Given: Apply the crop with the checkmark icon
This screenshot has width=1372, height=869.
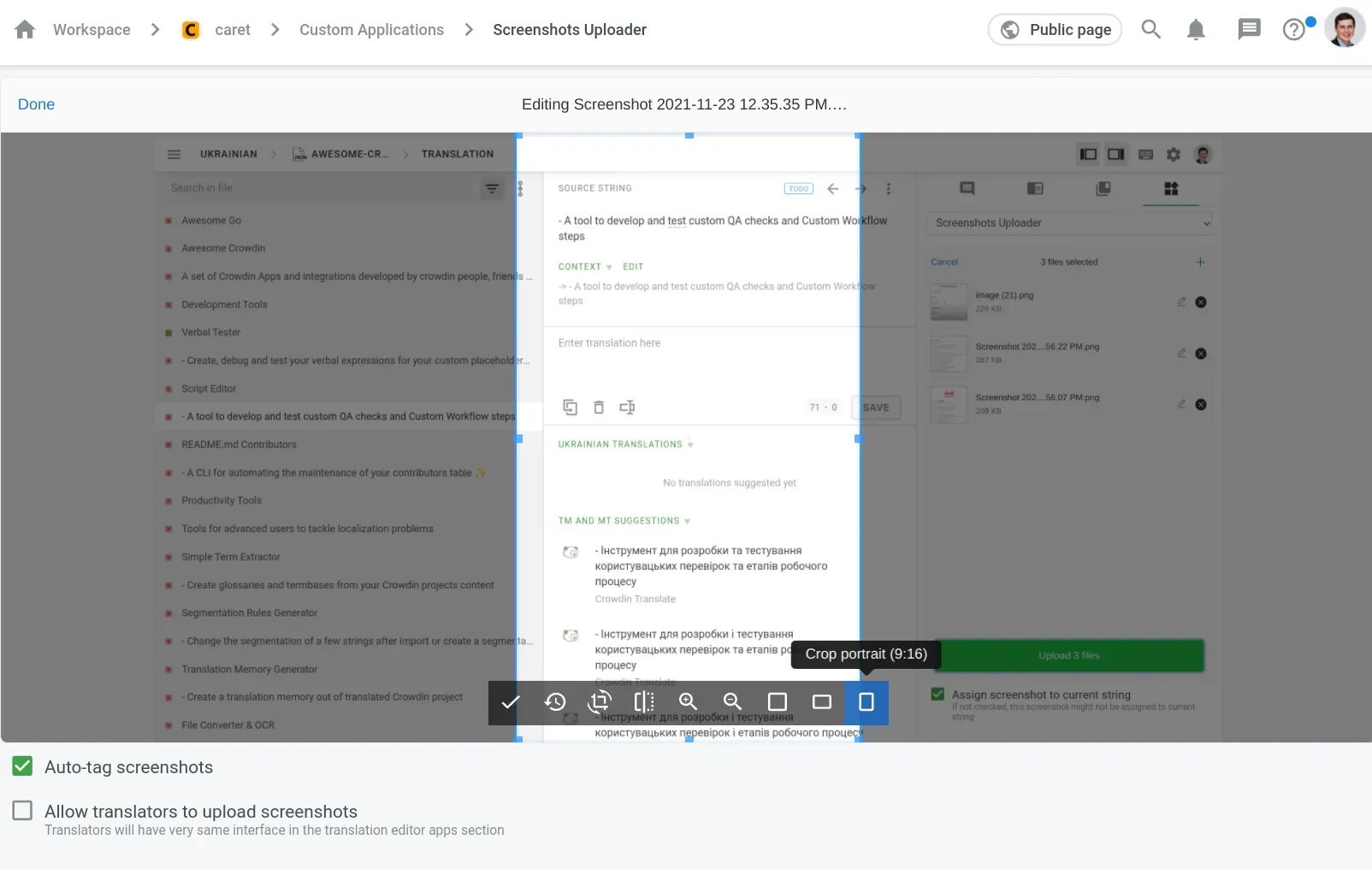Looking at the screenshot, I should pyautogui.click(x=511, y=702).
